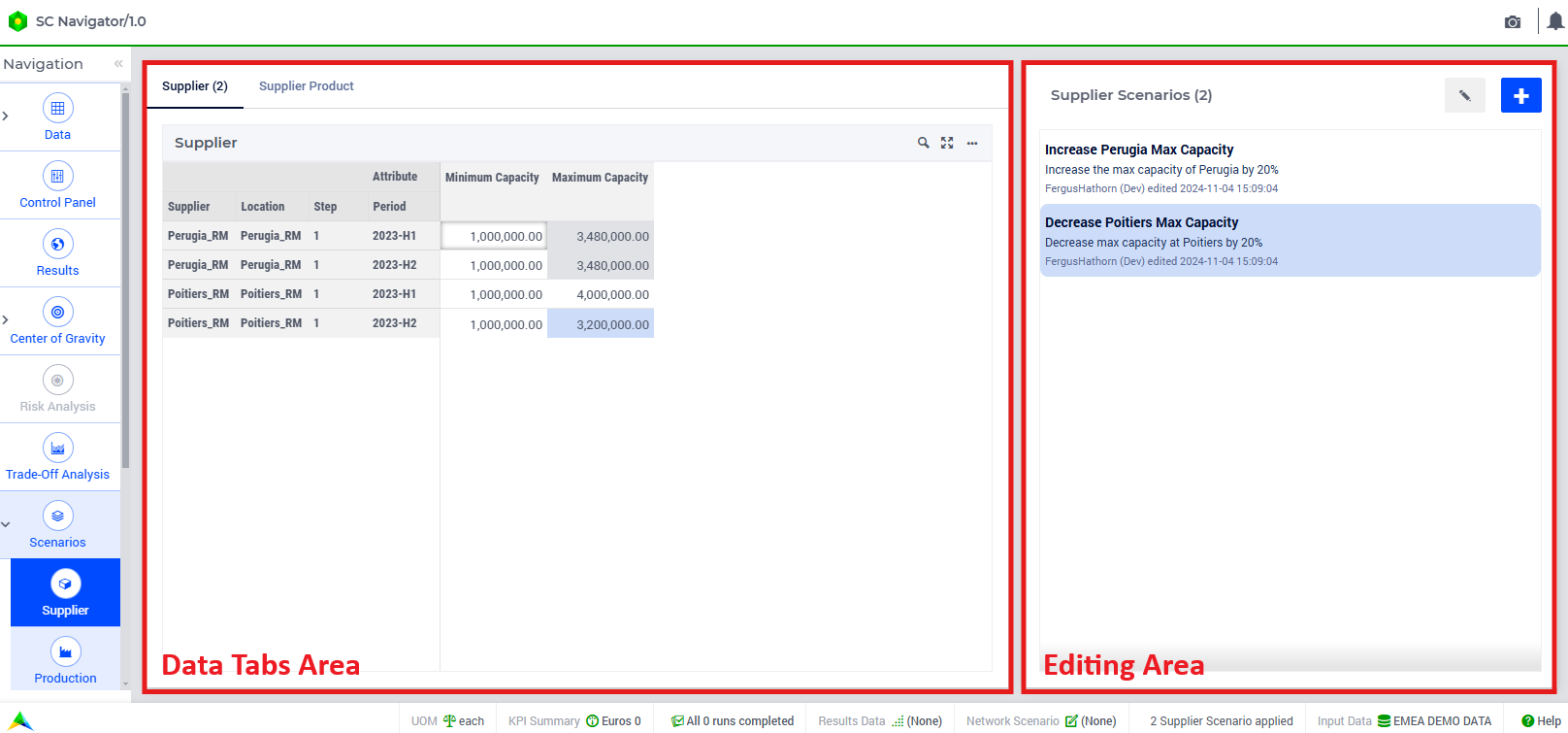Expand Supplier table to fullscreen

point(947,143)
